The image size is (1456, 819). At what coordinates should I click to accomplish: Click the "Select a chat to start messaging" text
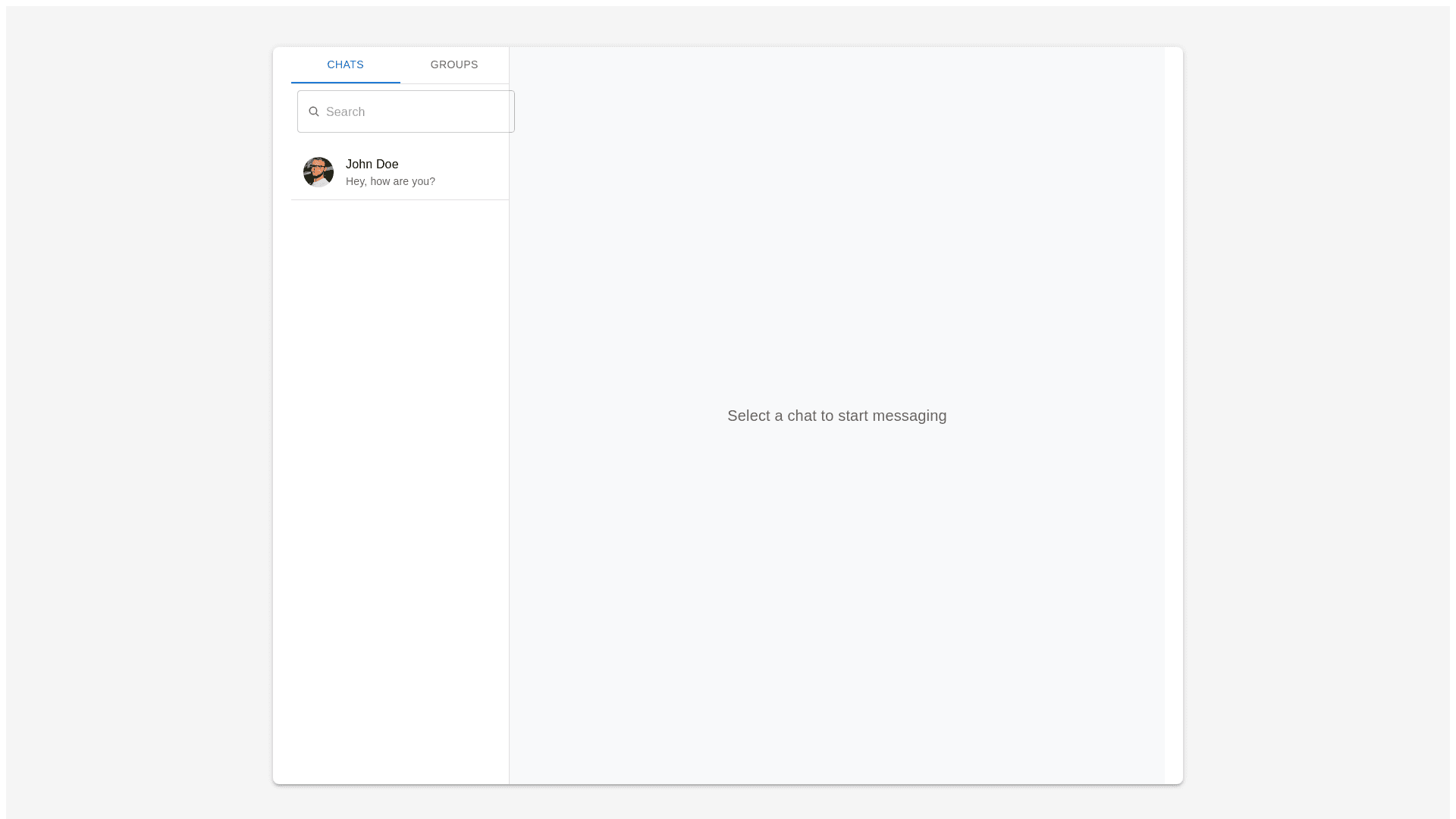pos(836,416)
